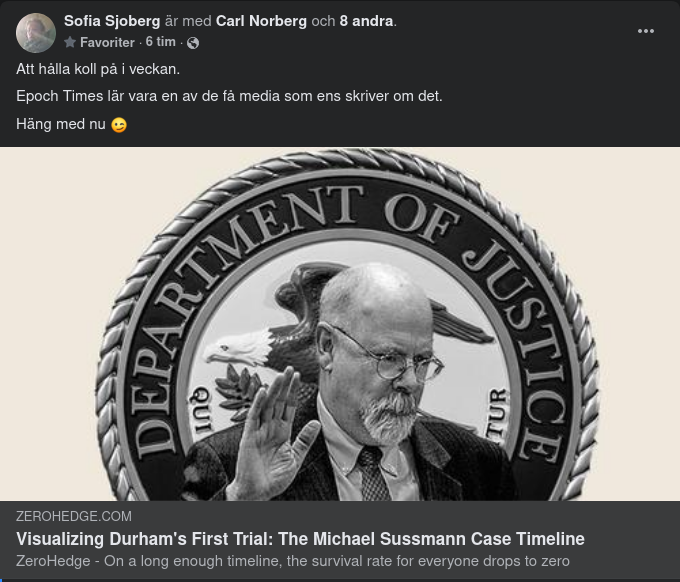Open the Department of Justice preview image
Image resolution: width=680 pixels, height=582 pixels.
[340, 324]
